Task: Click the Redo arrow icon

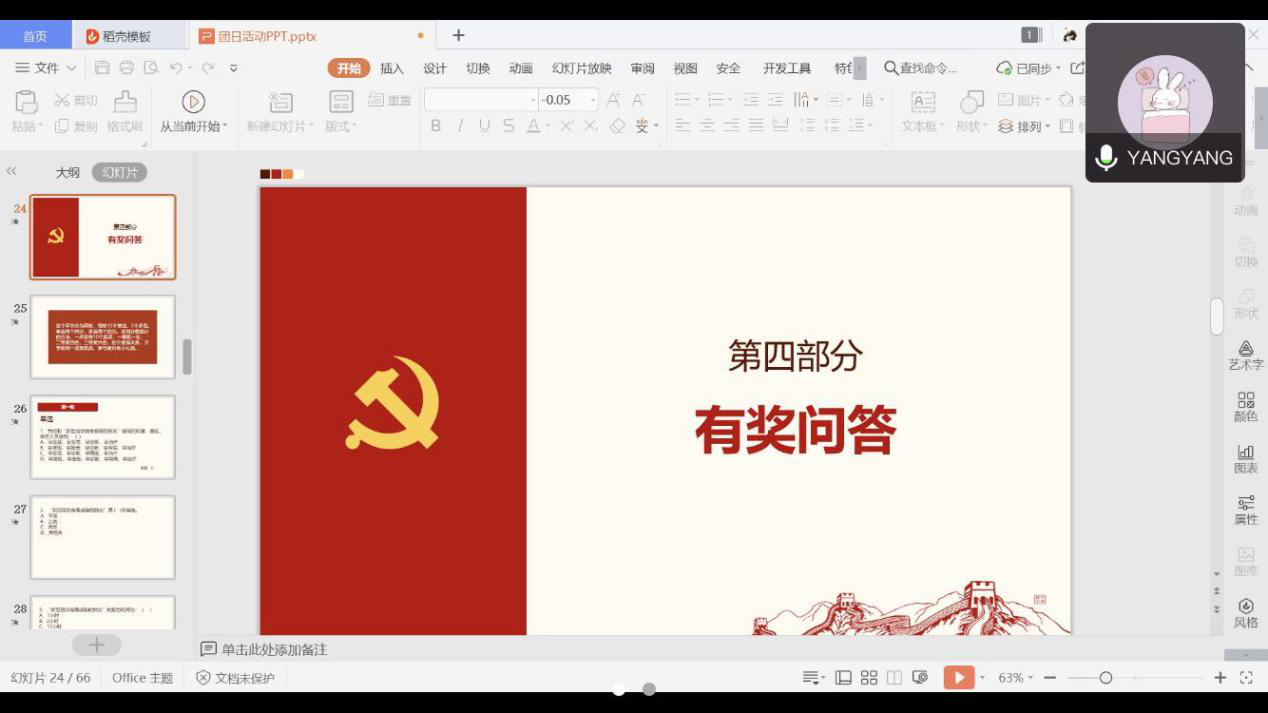Action: click(x=208, y=68)
